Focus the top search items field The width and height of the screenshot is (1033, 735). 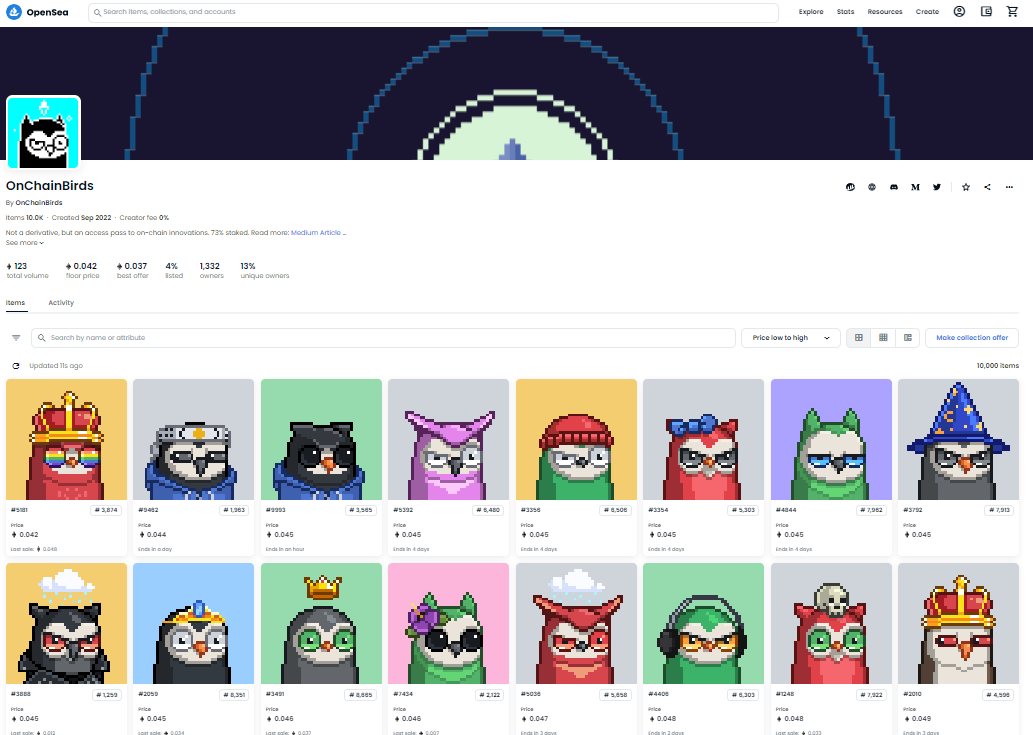click(433, 13)
